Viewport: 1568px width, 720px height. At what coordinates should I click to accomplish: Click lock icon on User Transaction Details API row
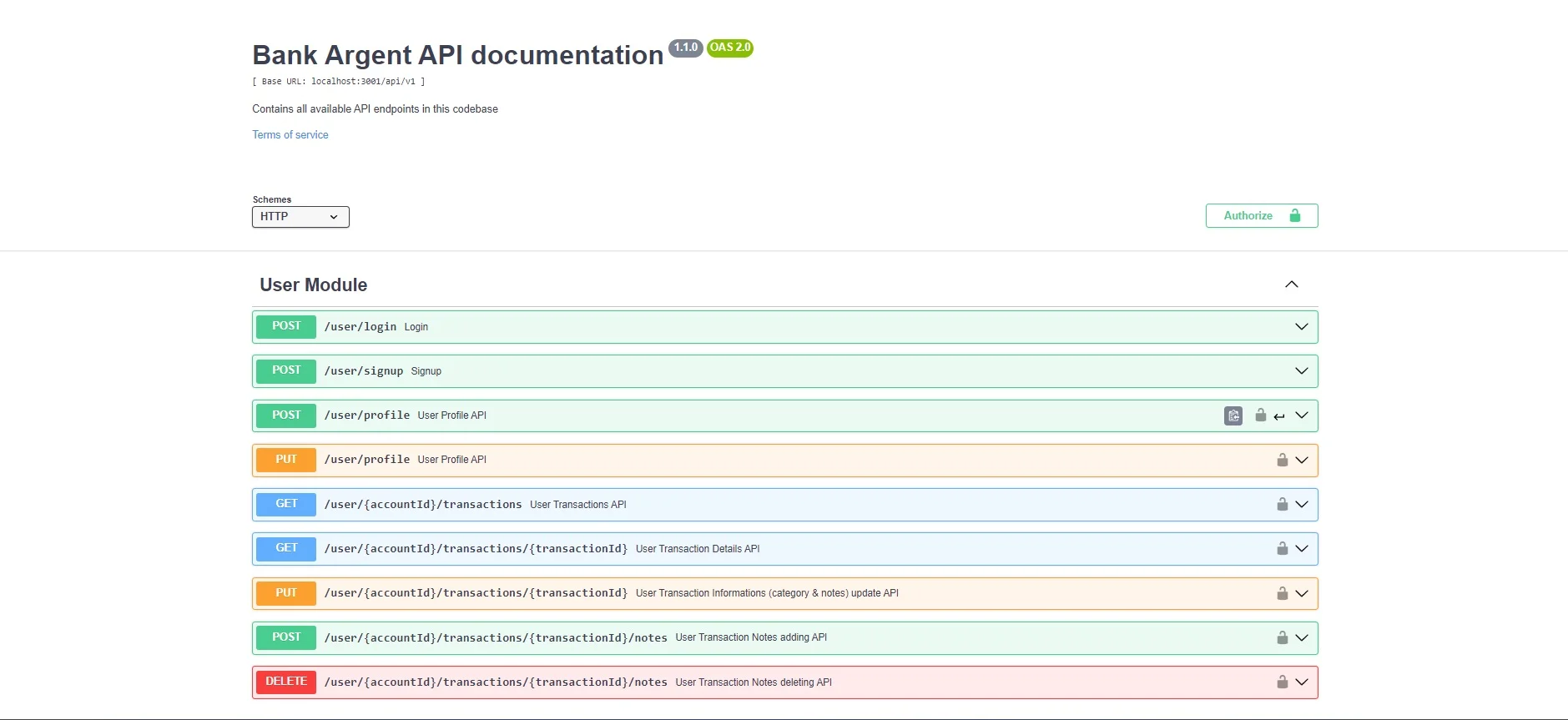1283,548
